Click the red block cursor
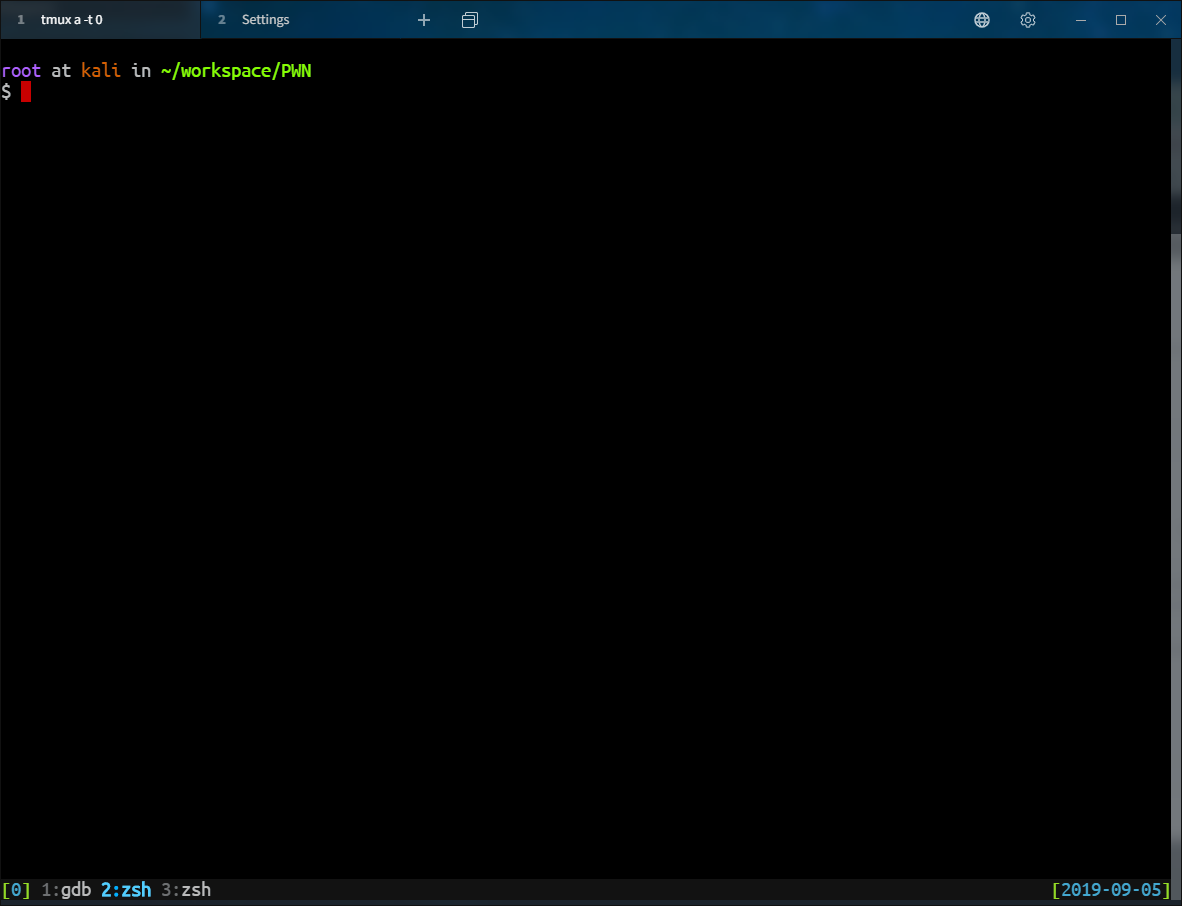The width and height of the screenshot is (1182, 906). click(x=26, y=91)
